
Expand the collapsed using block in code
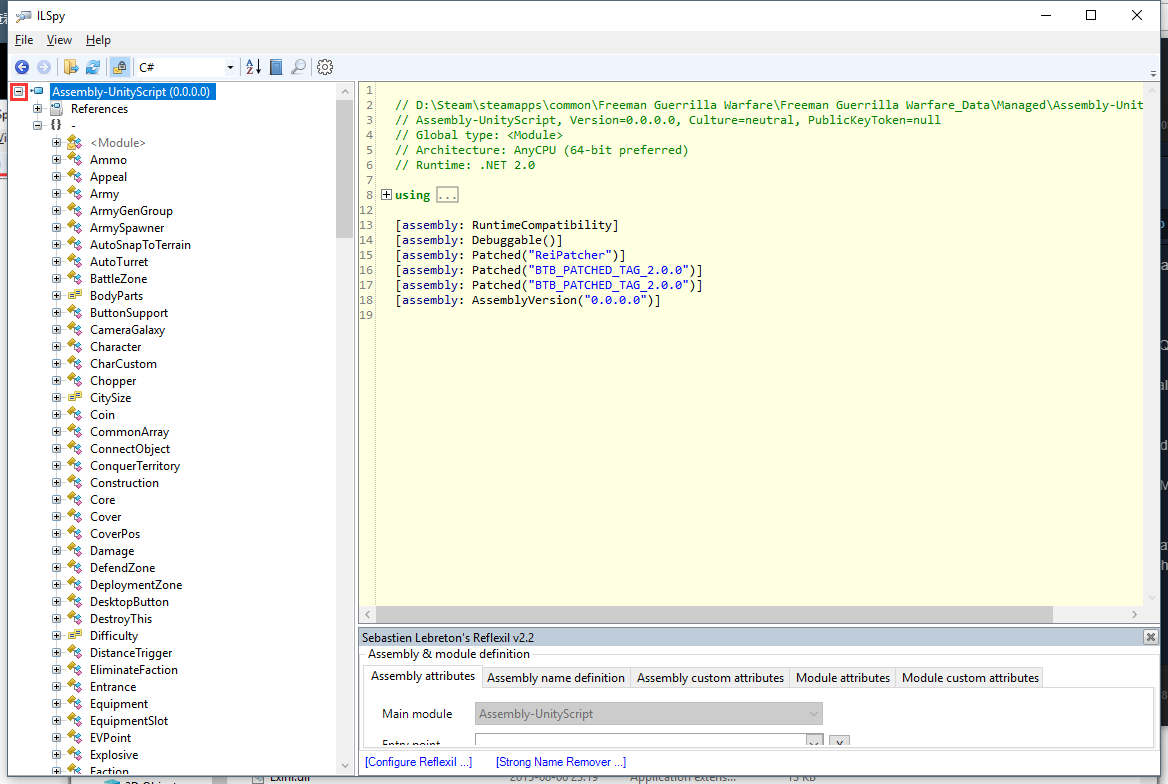pyautogui.click(x=386, y=195)
